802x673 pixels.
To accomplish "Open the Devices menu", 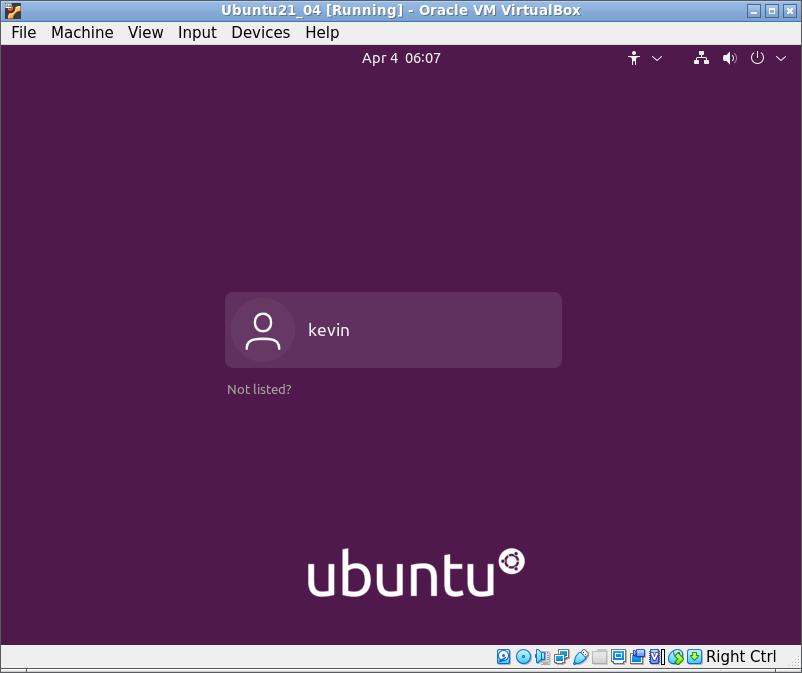I will (260, 32).
